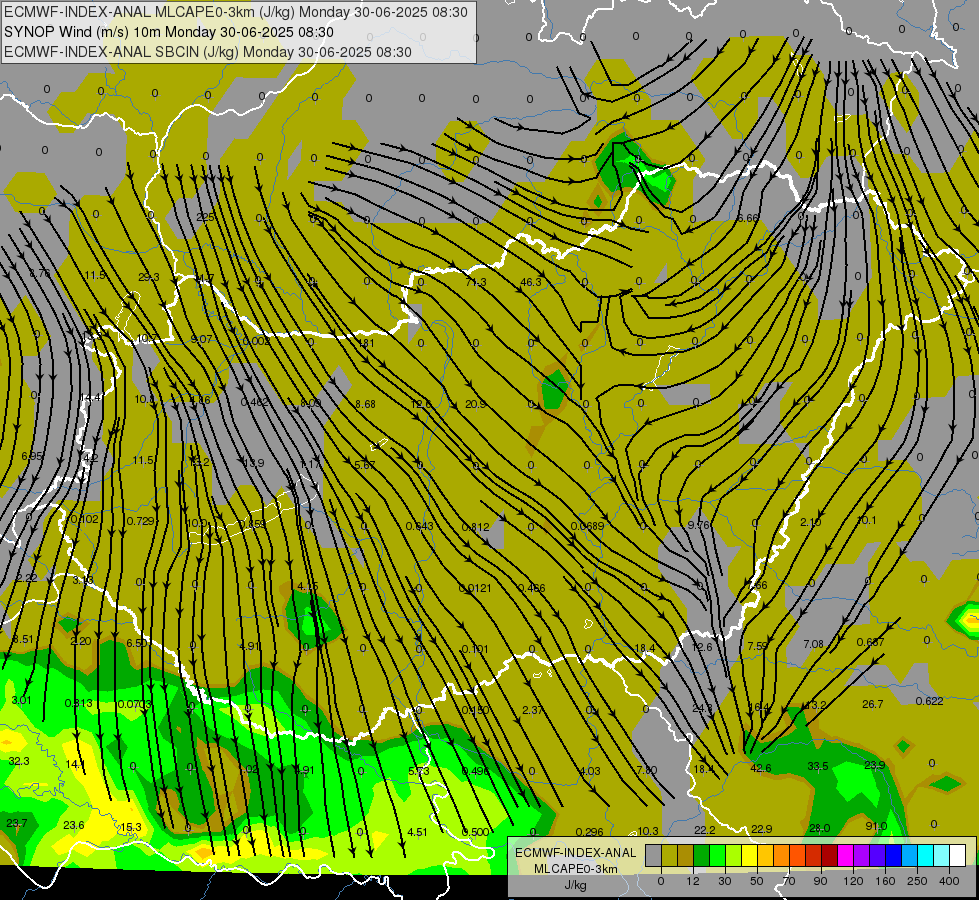This screenshot has height=900, width=979.
Task: Click the '30' tick label under legend
Action: tap(724, 881)
